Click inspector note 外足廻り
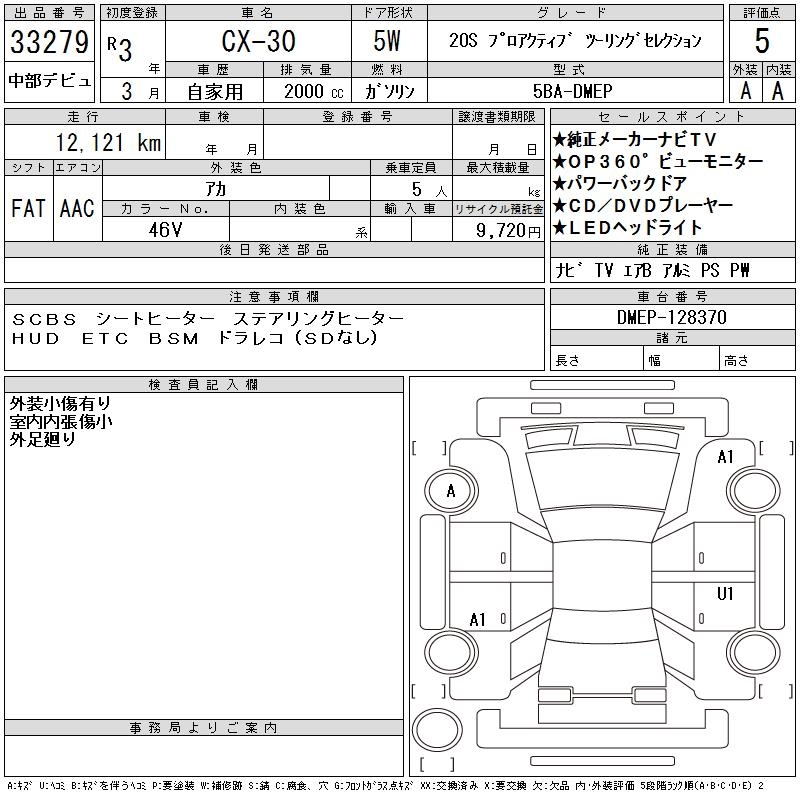The width and height of the screenshot is (800, 800). pos(43,439)
